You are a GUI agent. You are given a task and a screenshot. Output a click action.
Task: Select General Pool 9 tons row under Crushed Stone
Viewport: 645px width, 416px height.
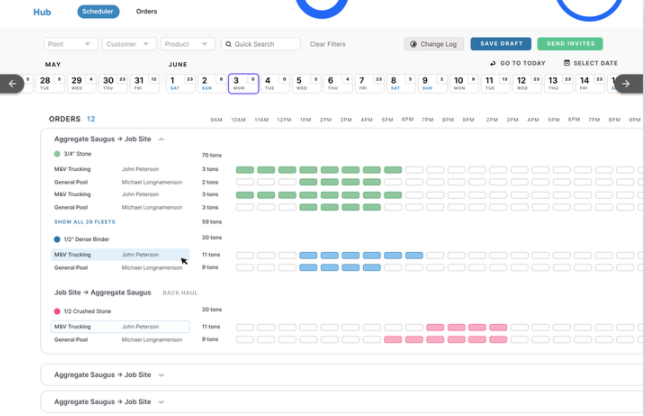pyautogui.click(x=120, y=339)
